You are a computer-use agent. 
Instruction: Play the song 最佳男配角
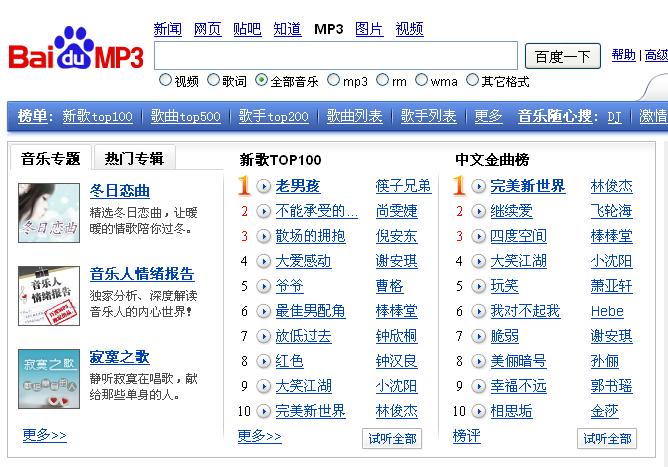264,311
